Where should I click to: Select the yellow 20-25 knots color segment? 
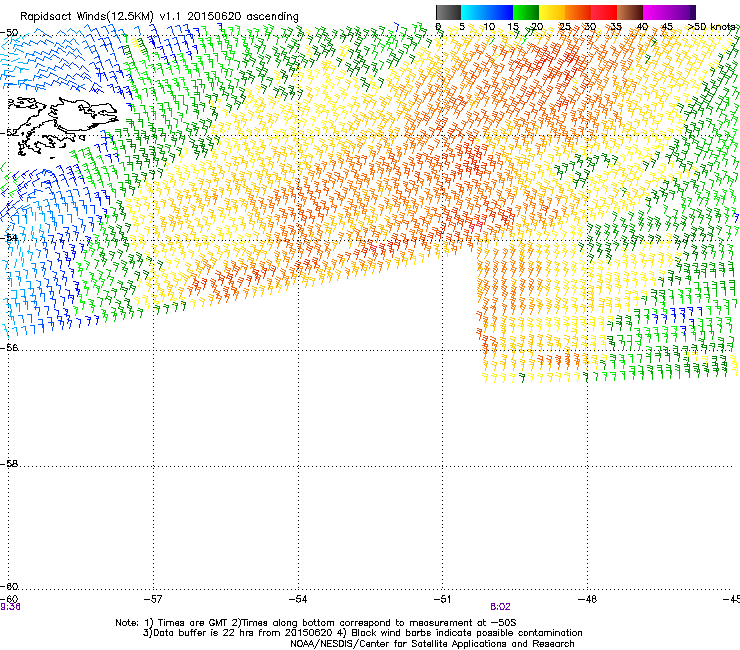[552, 12]
